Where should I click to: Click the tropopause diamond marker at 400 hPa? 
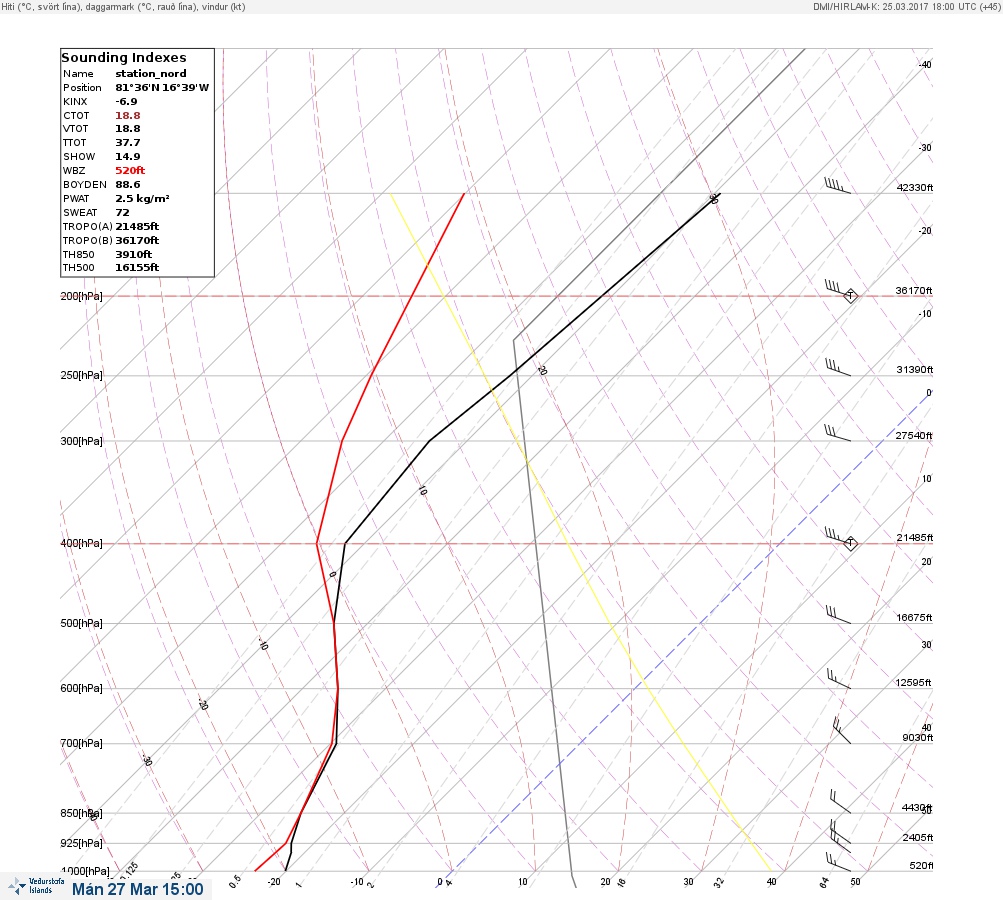pos(850,543)
